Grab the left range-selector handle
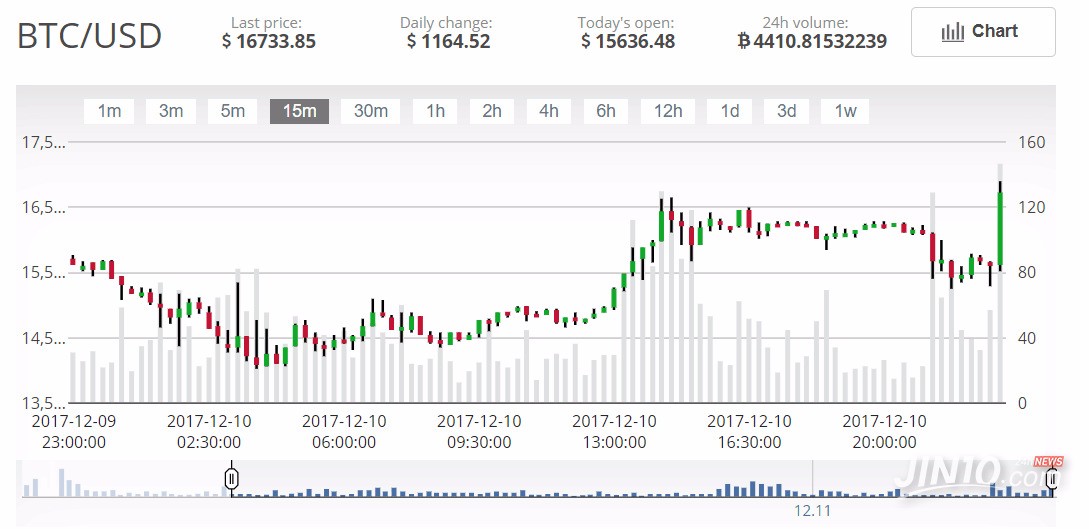Viewport: 1089px width, 529px height. 232,478
